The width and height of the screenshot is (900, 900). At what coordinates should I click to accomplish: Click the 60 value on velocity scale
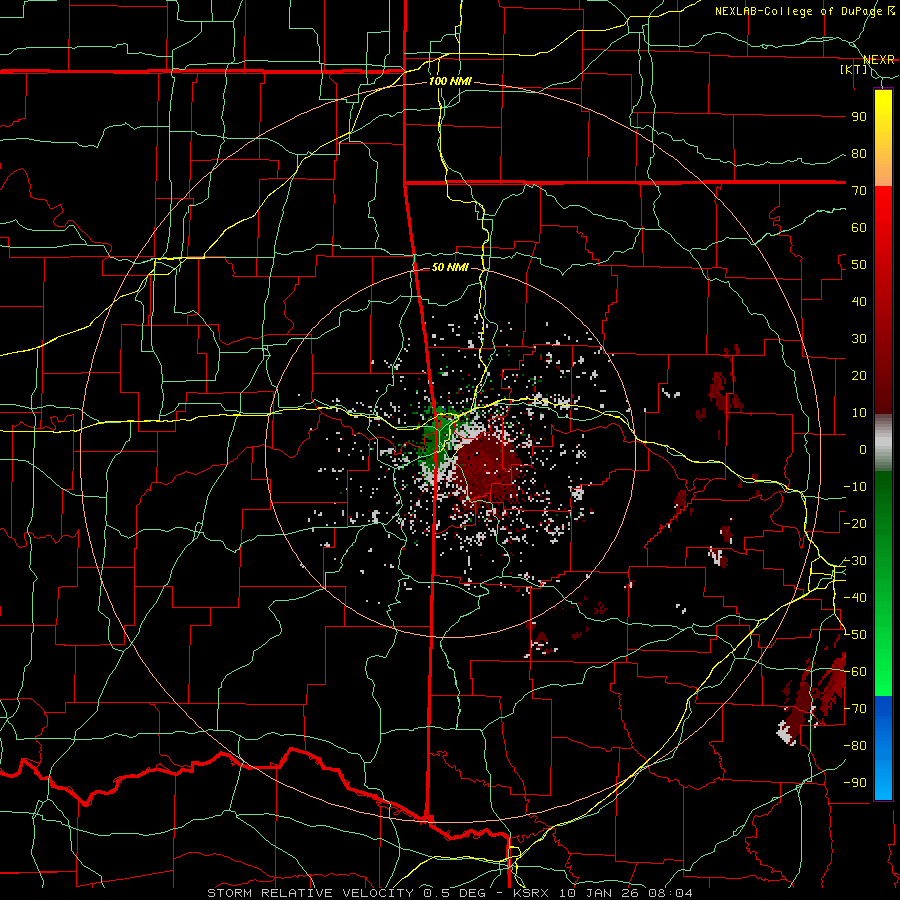pyautogui.click(x=859, y=227)
